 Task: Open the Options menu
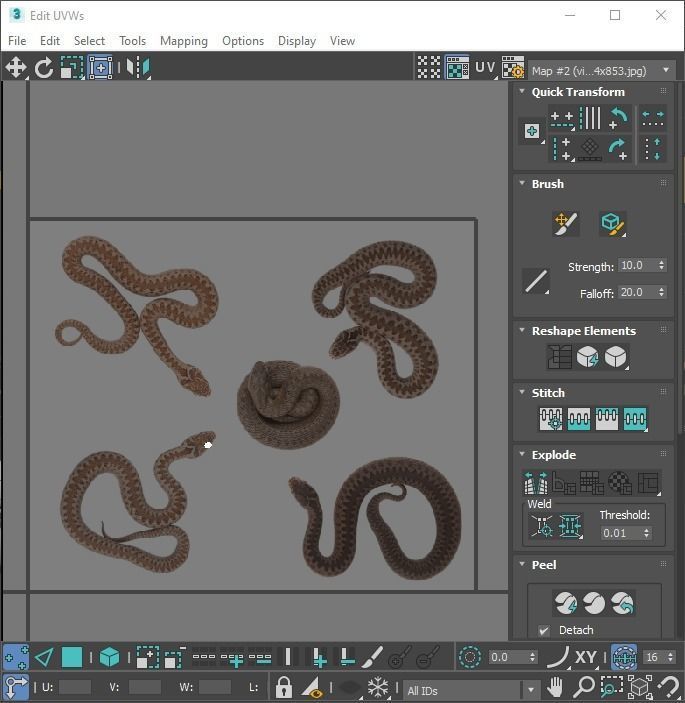tap(243, 41)
